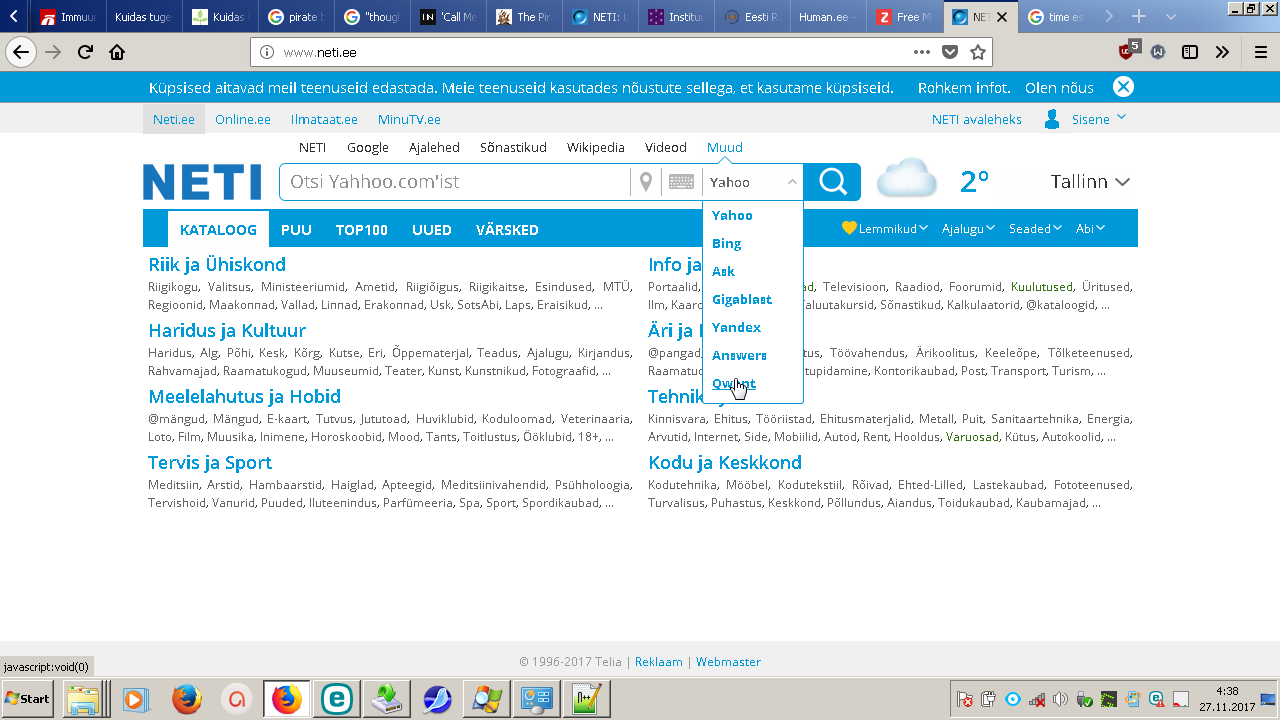Launch file explorer from taskbar
This screenshot has width=1280, height=720.
[82, 698]
